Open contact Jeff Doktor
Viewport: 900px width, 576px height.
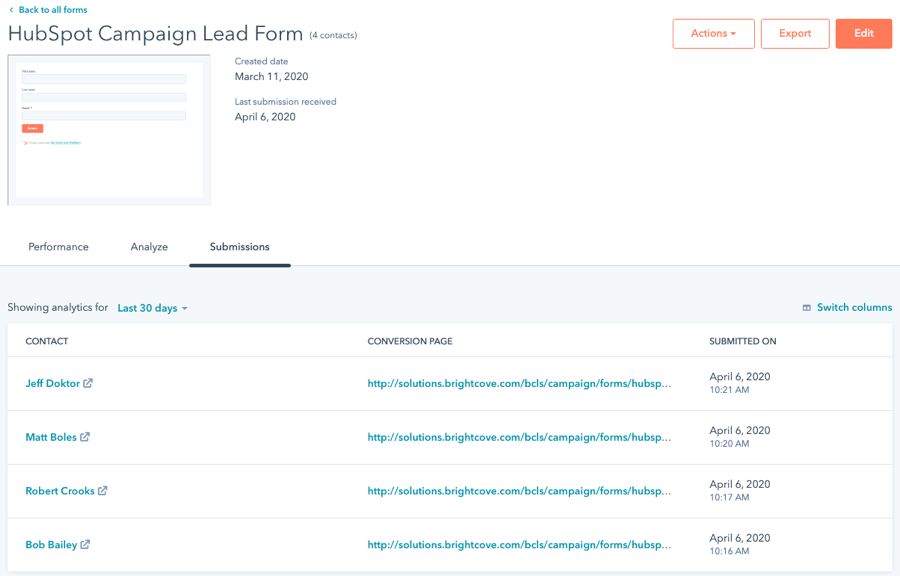pyautogui.click(x=52, y=383)
